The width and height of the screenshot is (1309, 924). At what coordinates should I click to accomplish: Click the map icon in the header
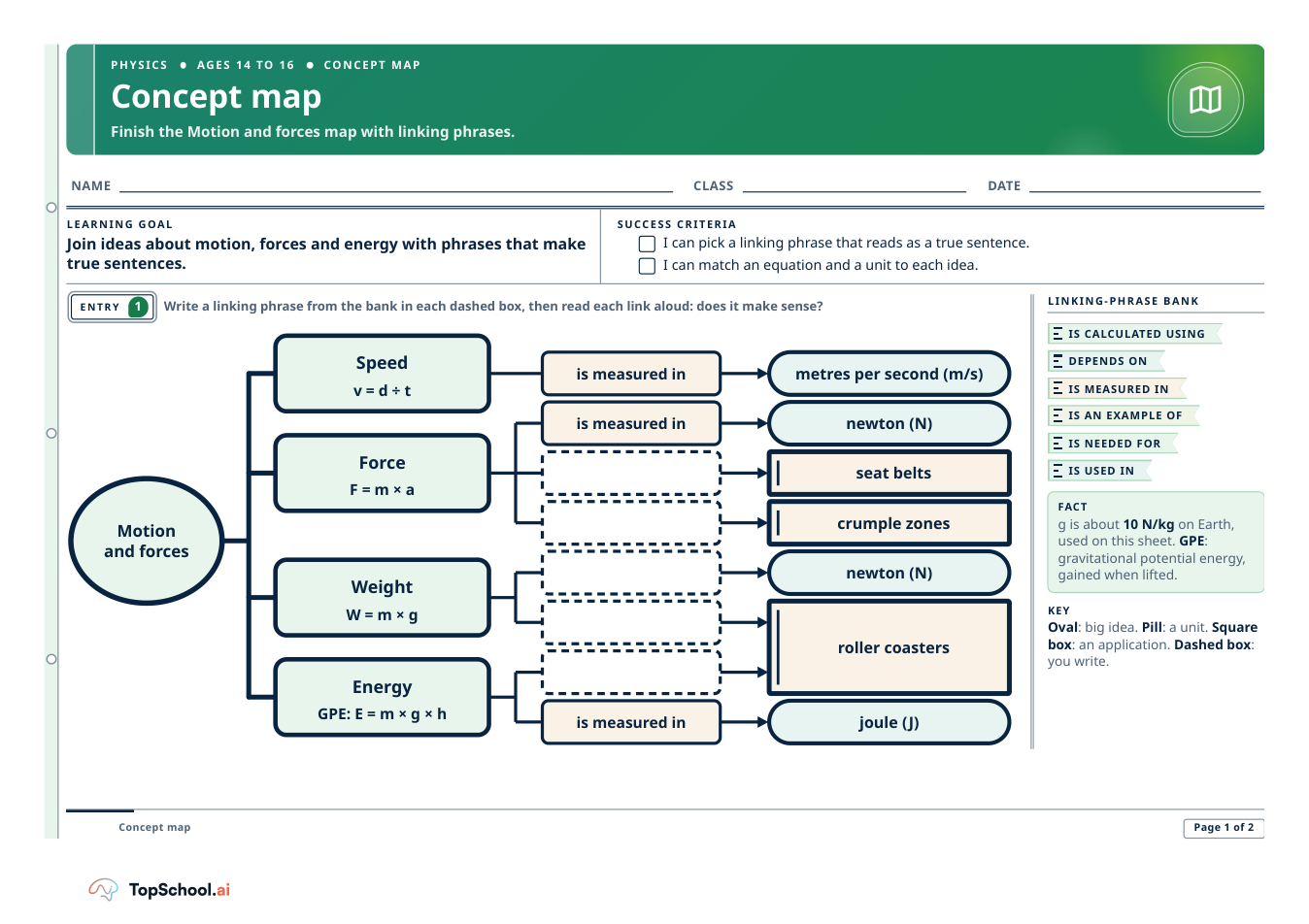coord(1205,99)
